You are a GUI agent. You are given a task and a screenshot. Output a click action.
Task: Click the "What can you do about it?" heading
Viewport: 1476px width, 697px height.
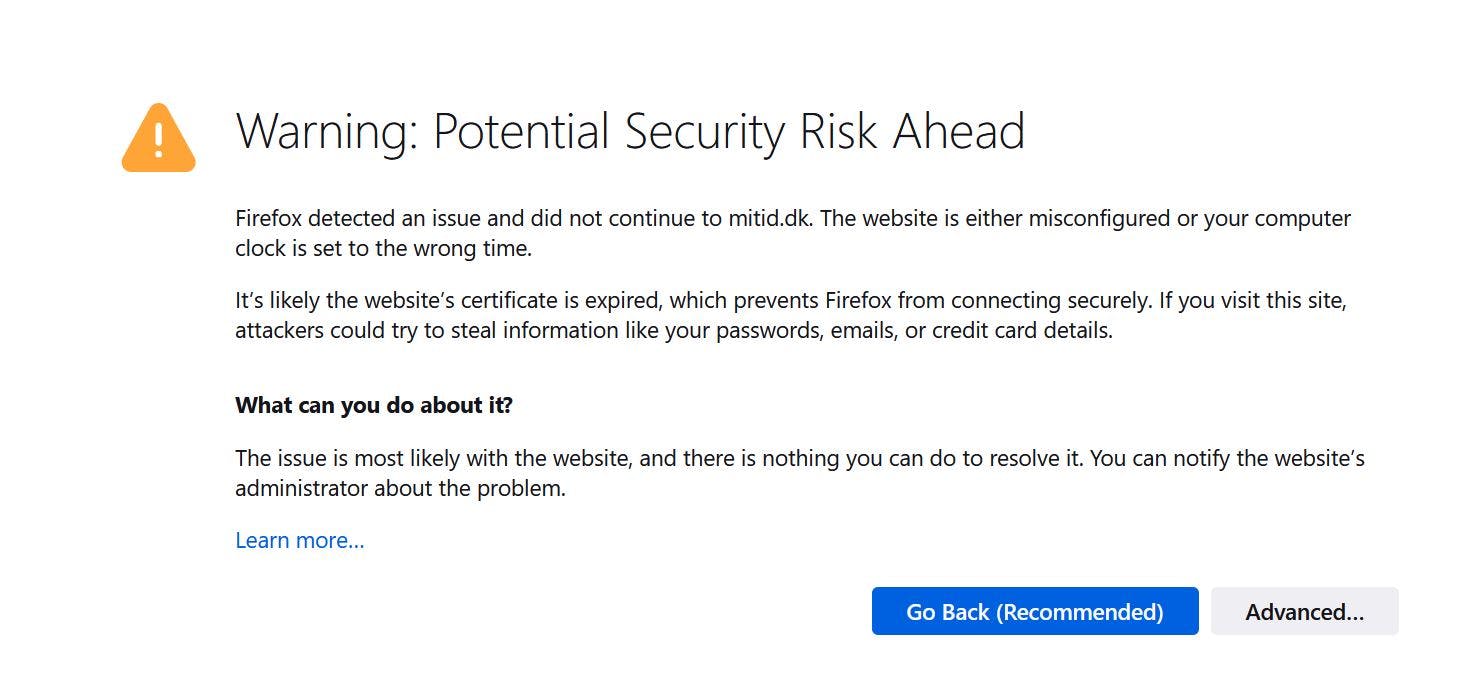pyautogui.click(x=374, y=405)
